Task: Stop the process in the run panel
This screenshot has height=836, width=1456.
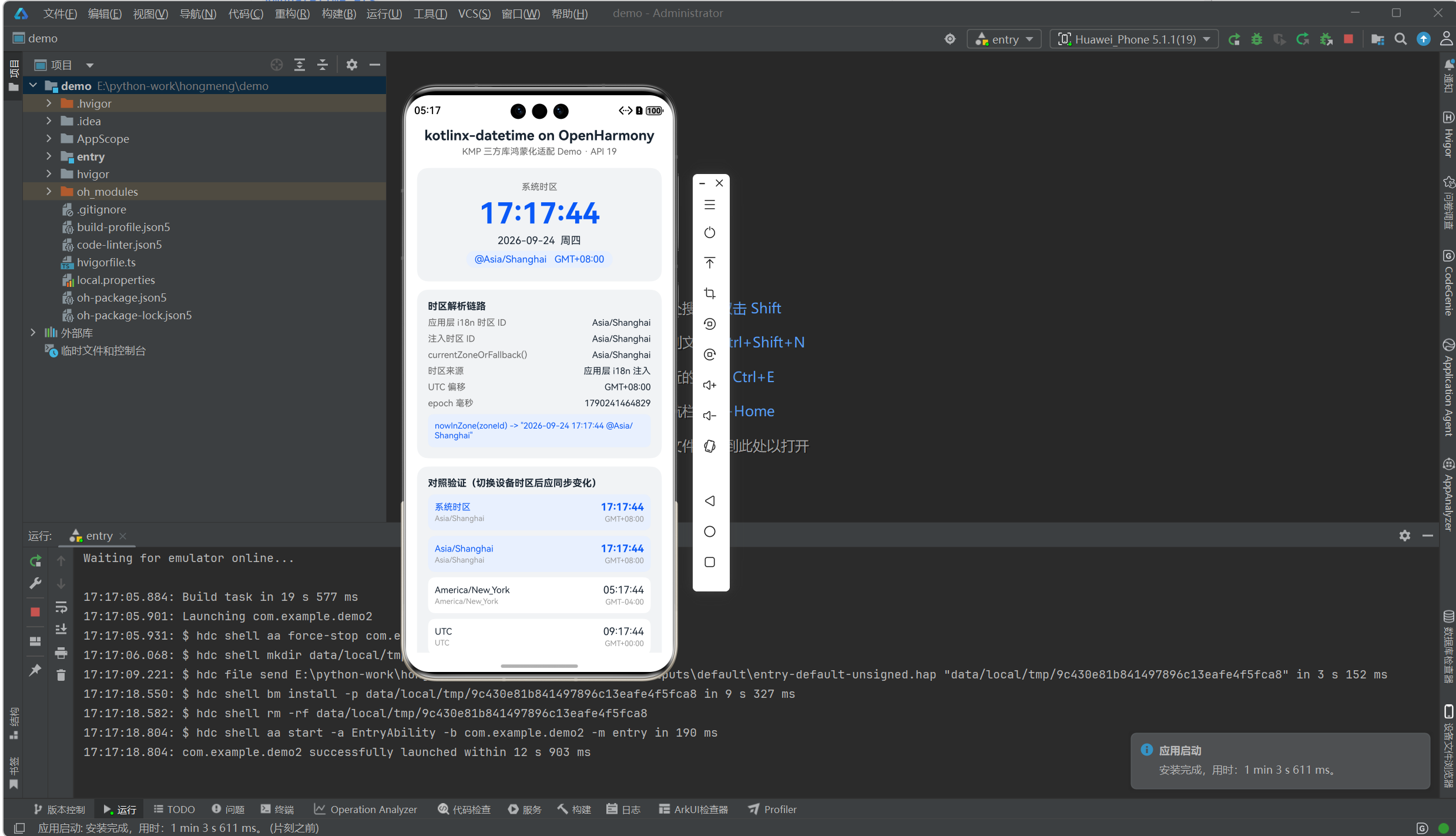Action: point(35,612)
